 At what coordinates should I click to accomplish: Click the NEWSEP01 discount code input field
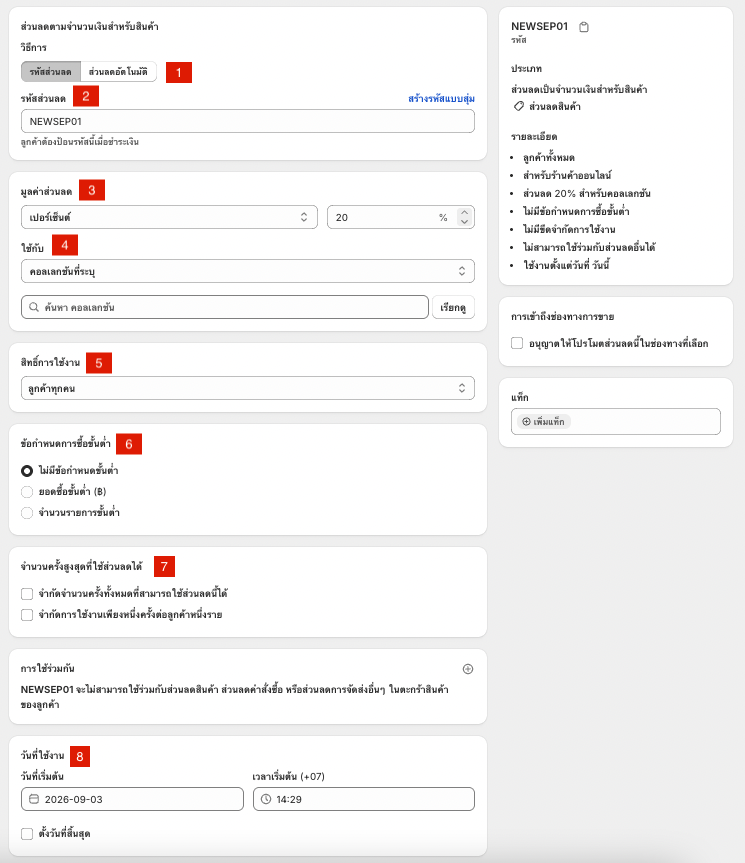[248, 121]
